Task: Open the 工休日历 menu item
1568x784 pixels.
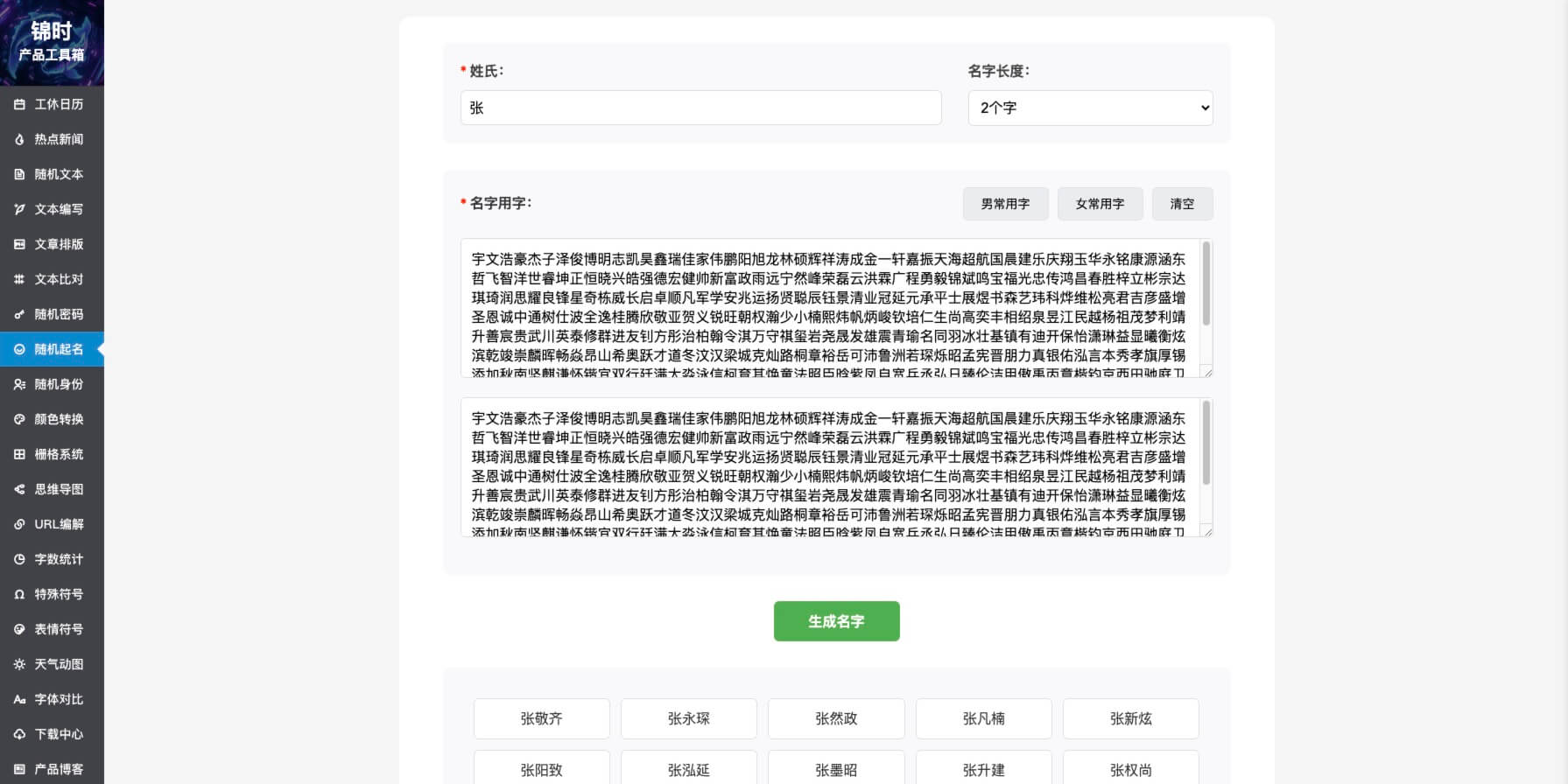Action: coord(52,104)
